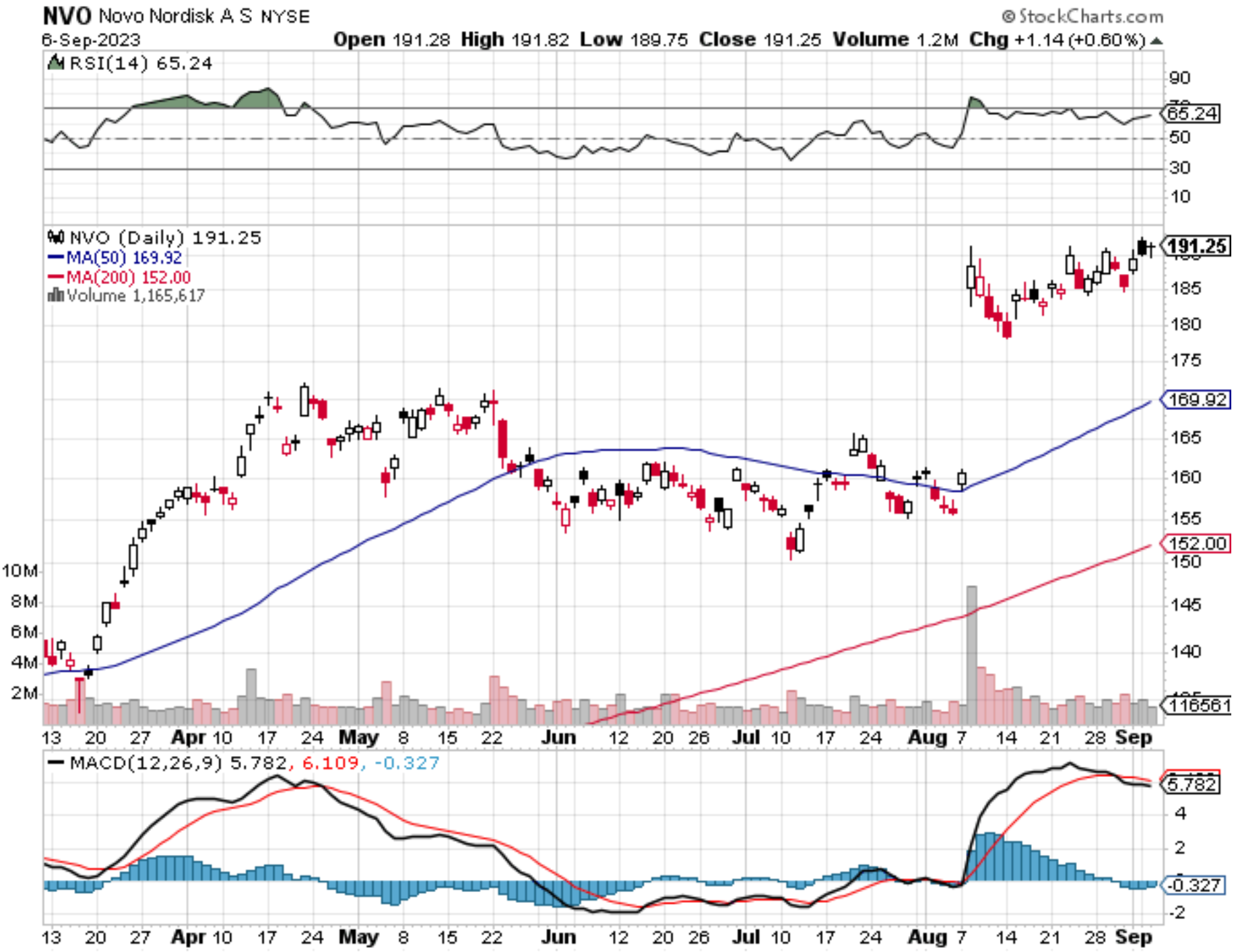Click the candlestick icon beside NVO (Daily)
The image size is (1238, 952).
[56, 237]
